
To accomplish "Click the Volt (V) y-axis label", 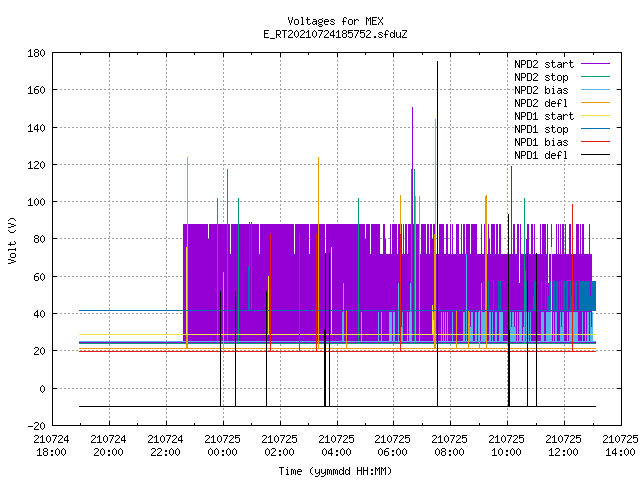I will click(12, 240).
